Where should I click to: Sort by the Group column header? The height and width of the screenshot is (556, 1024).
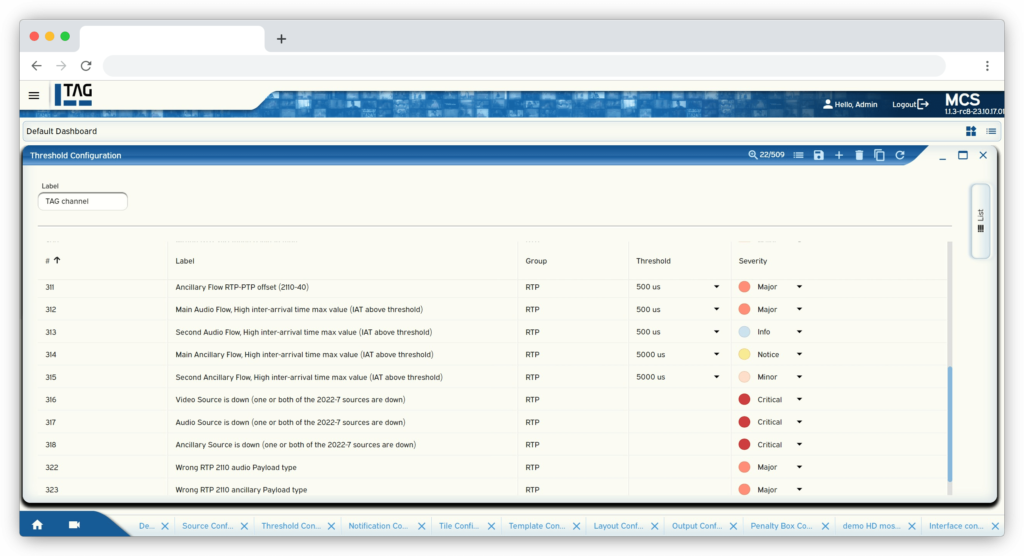[536, 261]
